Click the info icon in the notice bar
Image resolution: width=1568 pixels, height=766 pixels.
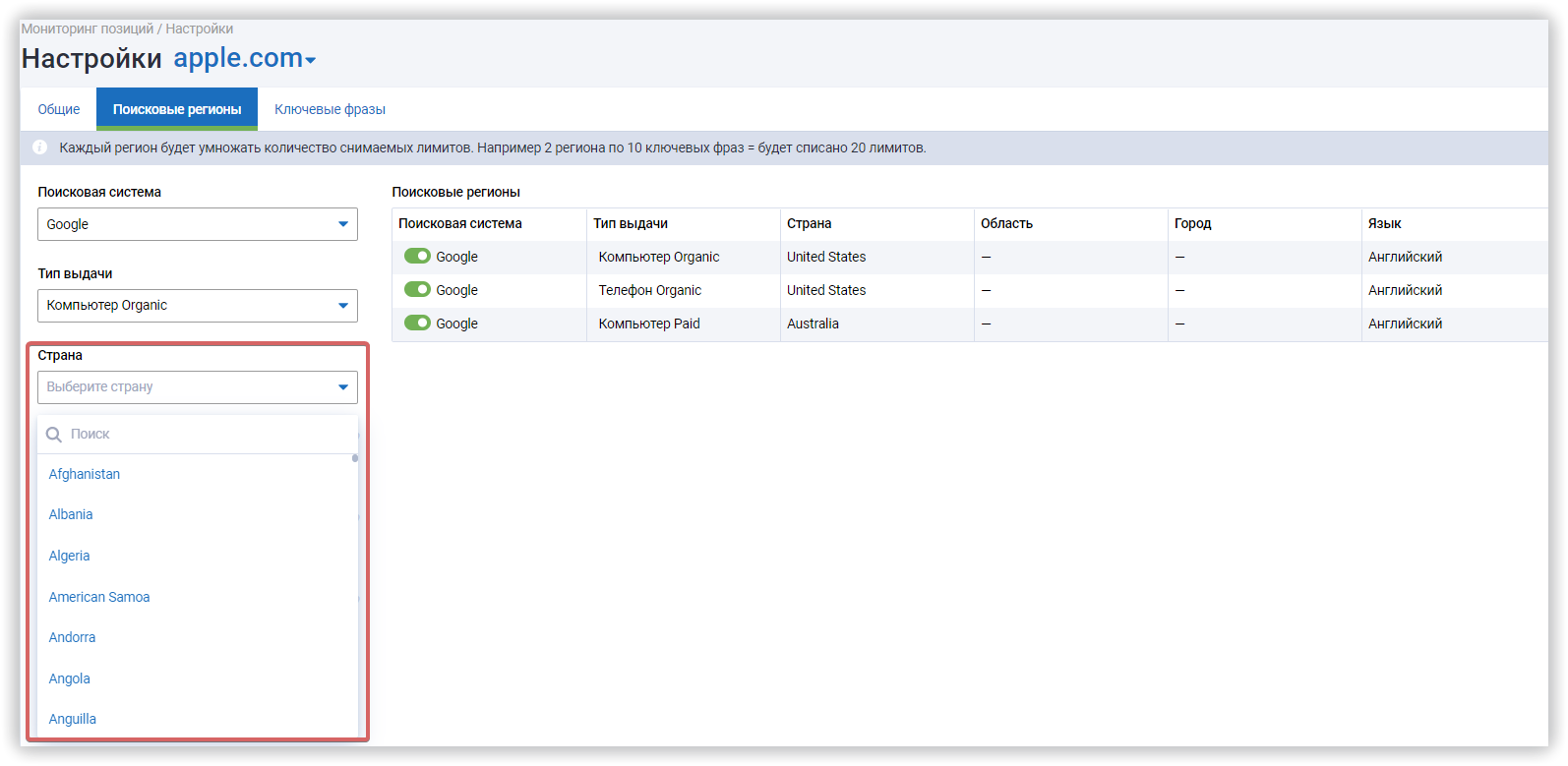39,147
